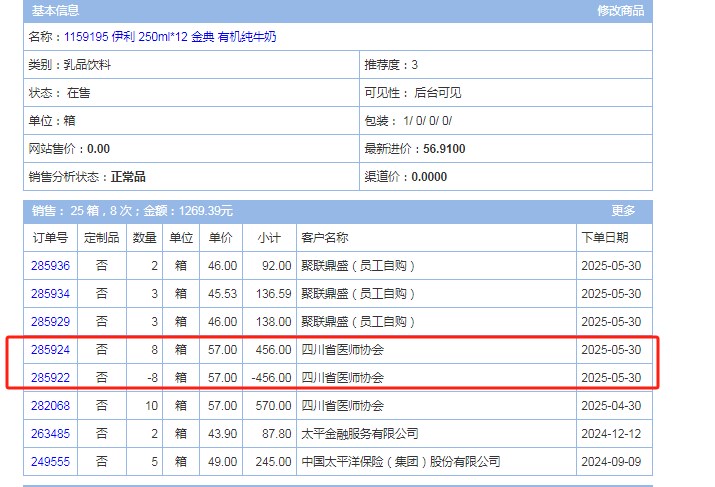Viewport: 715px width, 487px height.
Task: Open order number 282068
Action: coord(51,406)
